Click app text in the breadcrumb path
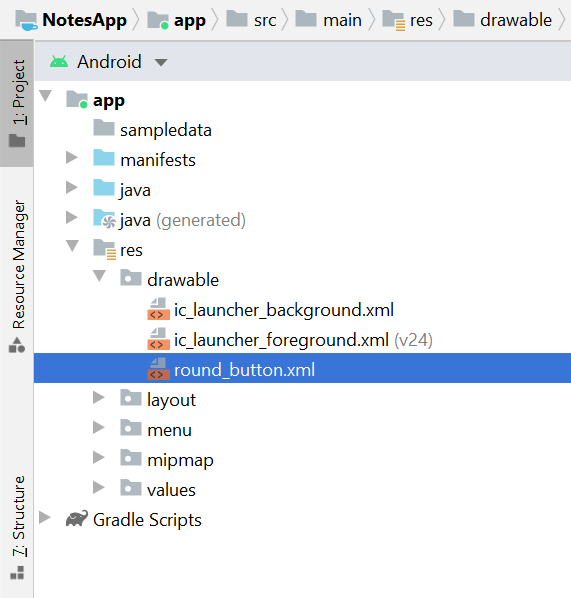 coord(190,21)
